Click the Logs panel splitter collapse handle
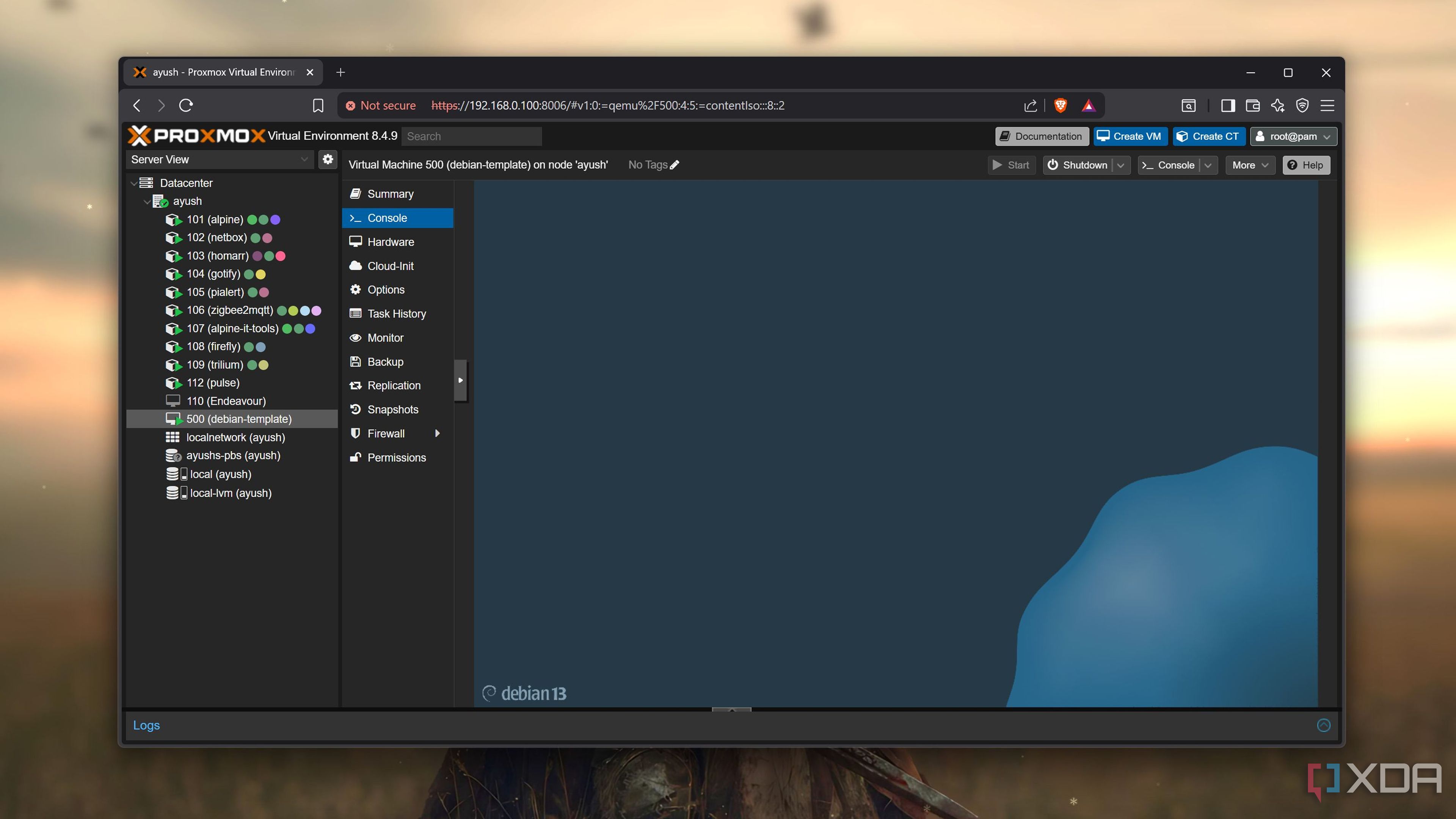This screenshot has width=1456, height=819. 731,709
